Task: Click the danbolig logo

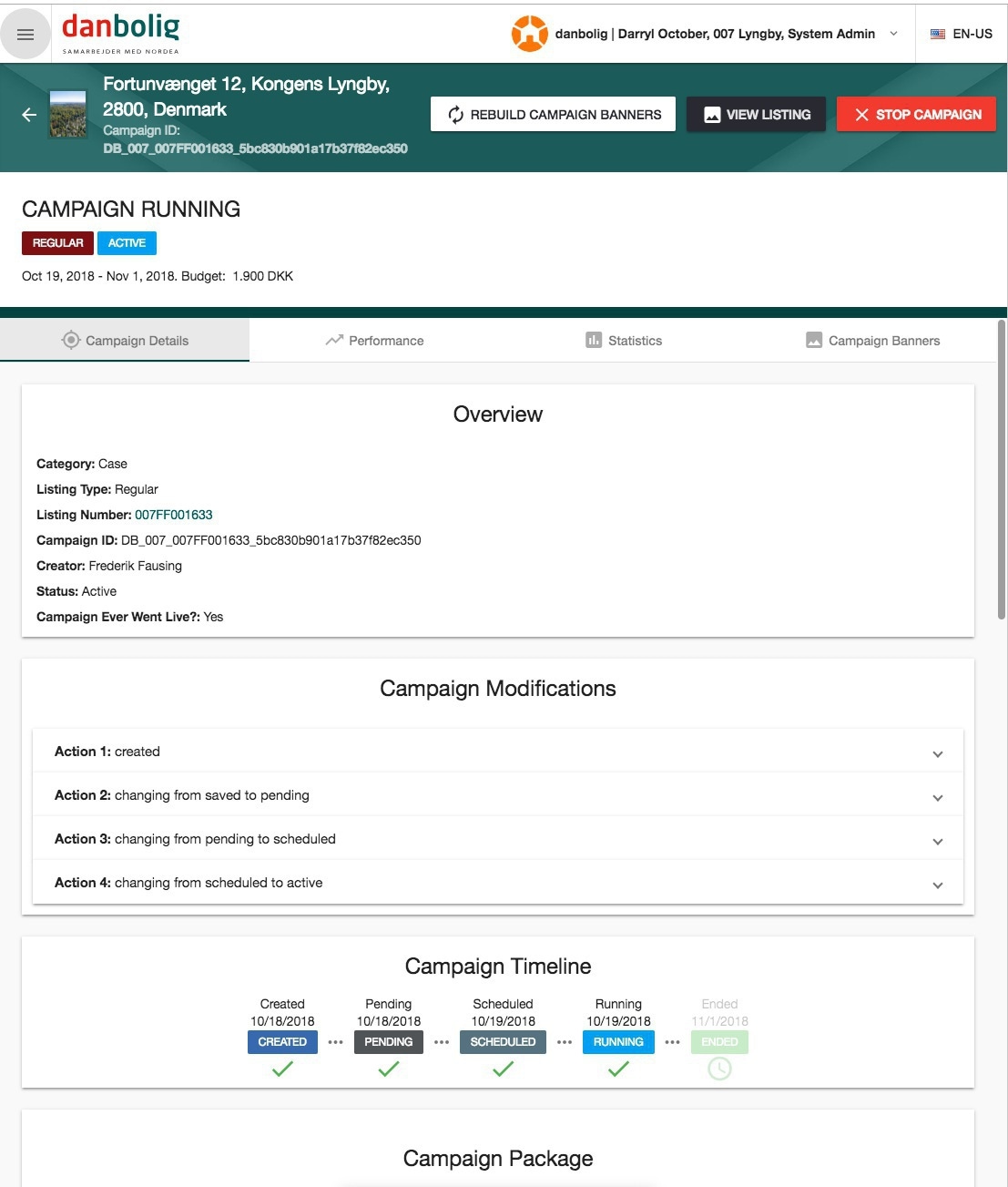Action: click(120, 33)
